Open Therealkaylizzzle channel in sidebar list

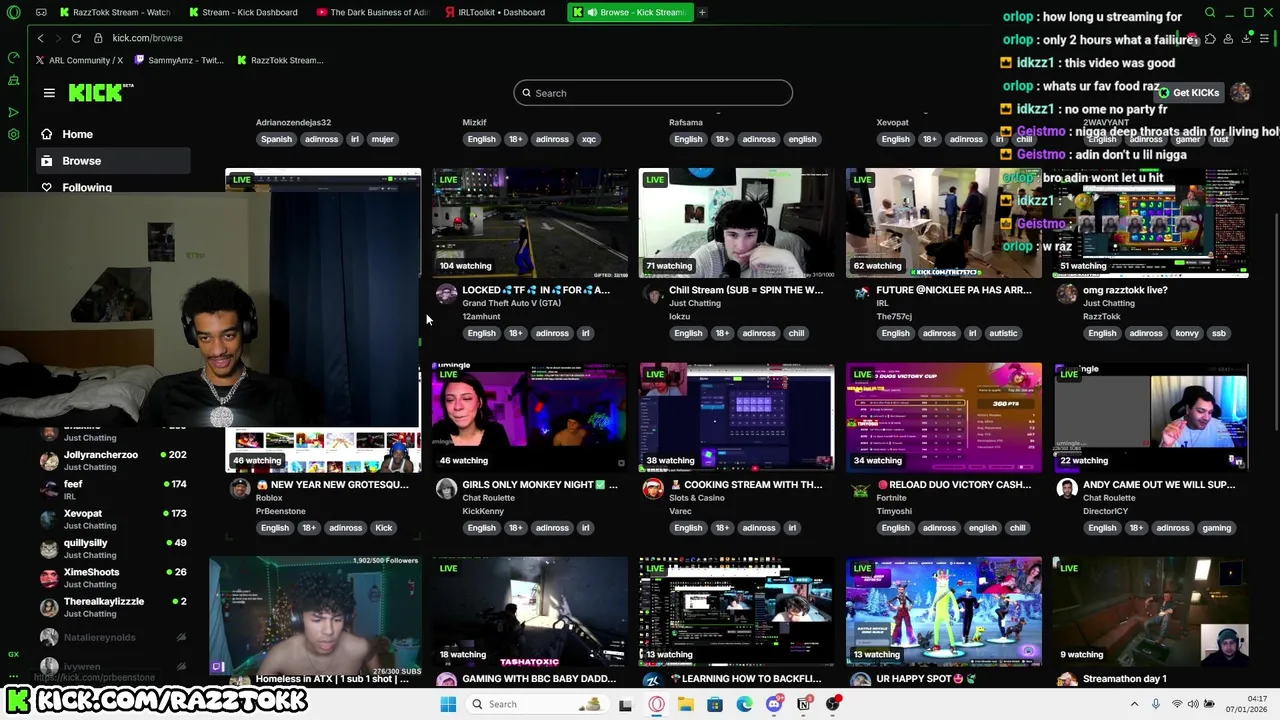112,607
